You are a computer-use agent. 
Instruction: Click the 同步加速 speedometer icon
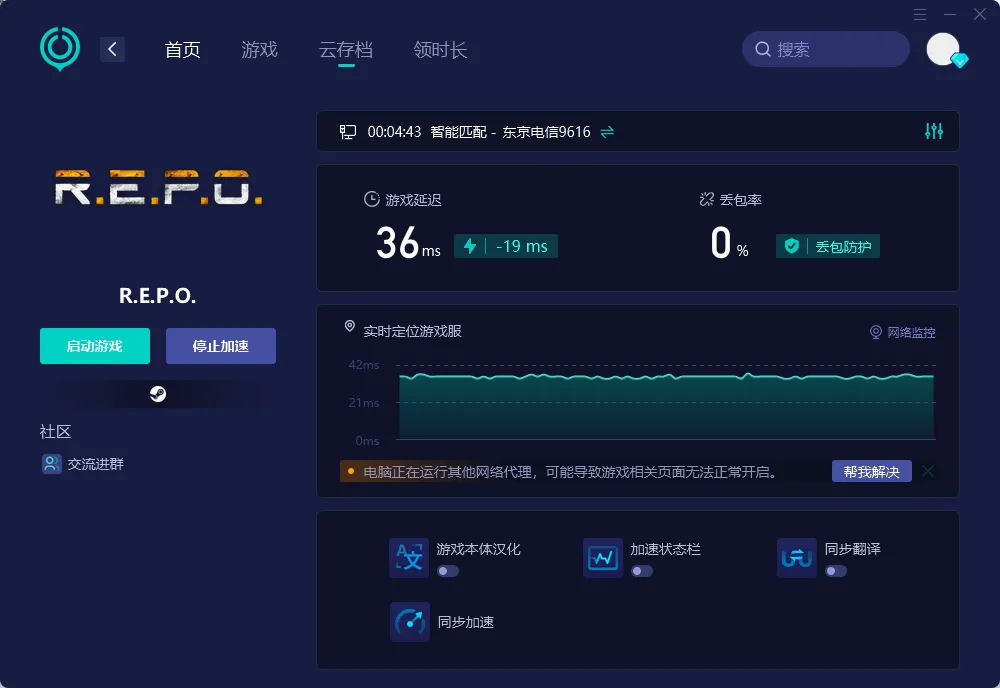[409, 622]
